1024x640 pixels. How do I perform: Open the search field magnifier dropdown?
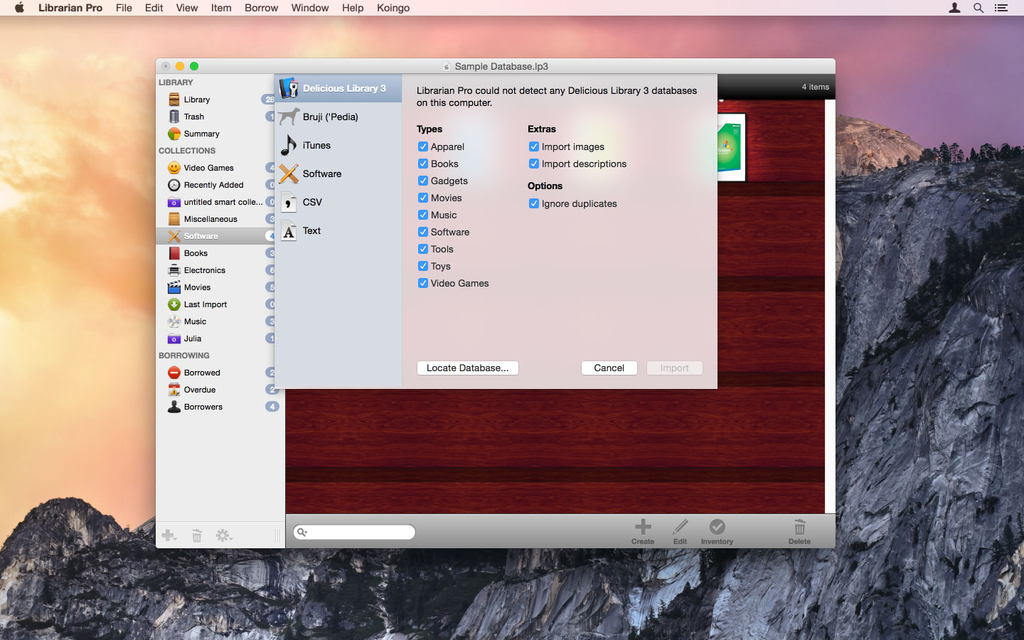302,533
